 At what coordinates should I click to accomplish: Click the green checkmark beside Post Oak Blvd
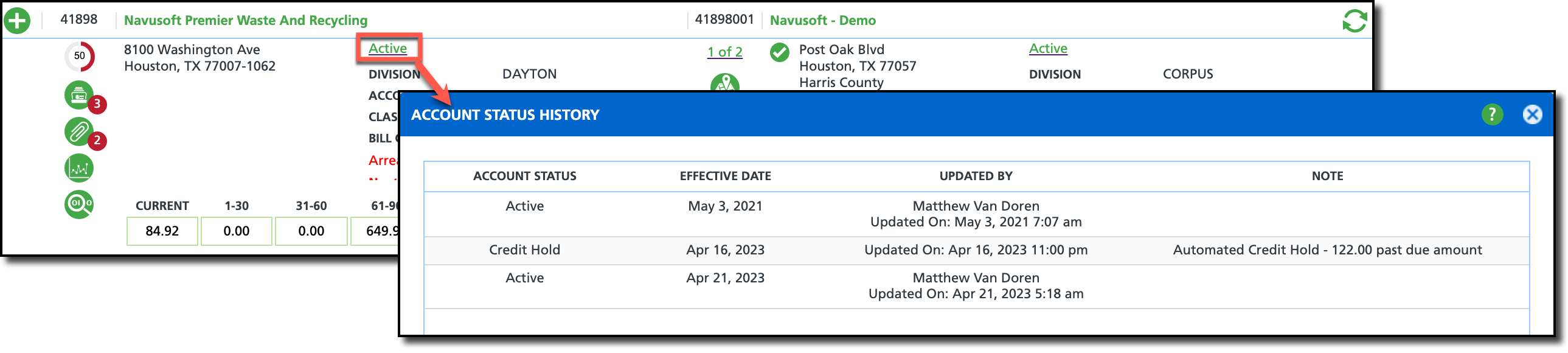(x=779, y=53)
